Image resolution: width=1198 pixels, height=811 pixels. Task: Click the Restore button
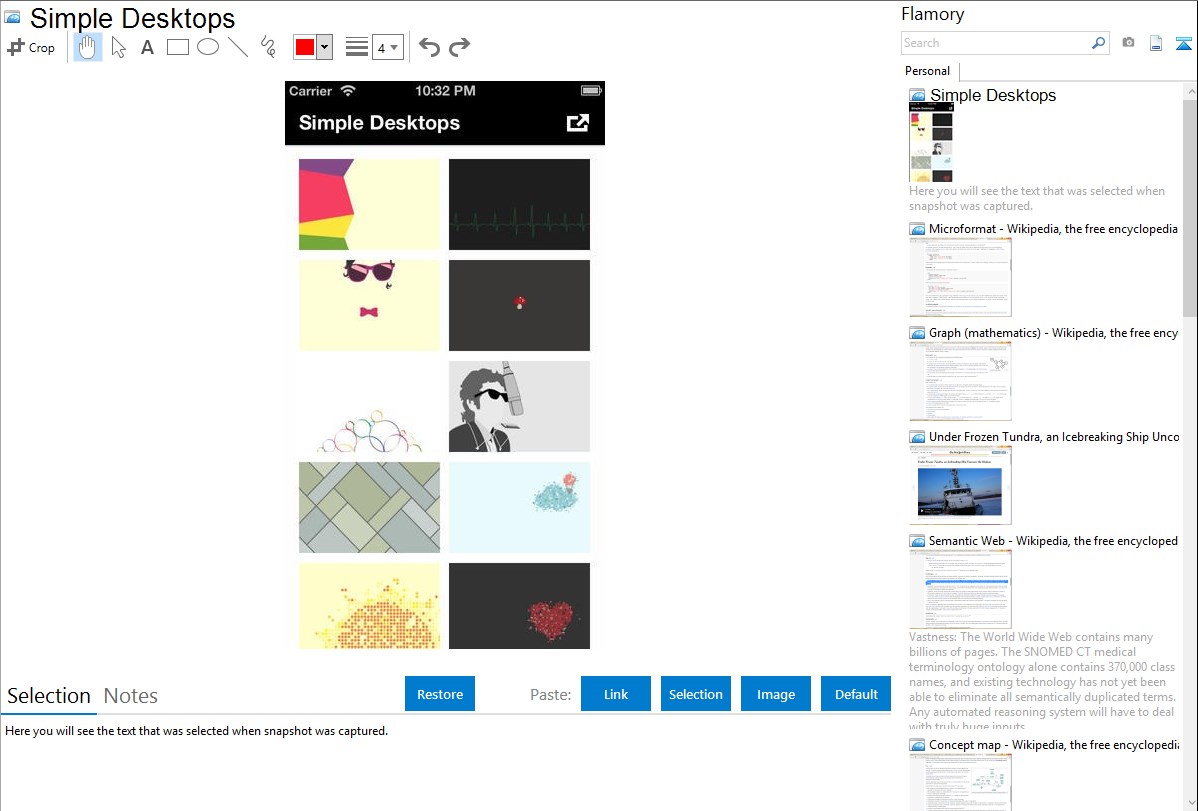[x=440, y=694]
